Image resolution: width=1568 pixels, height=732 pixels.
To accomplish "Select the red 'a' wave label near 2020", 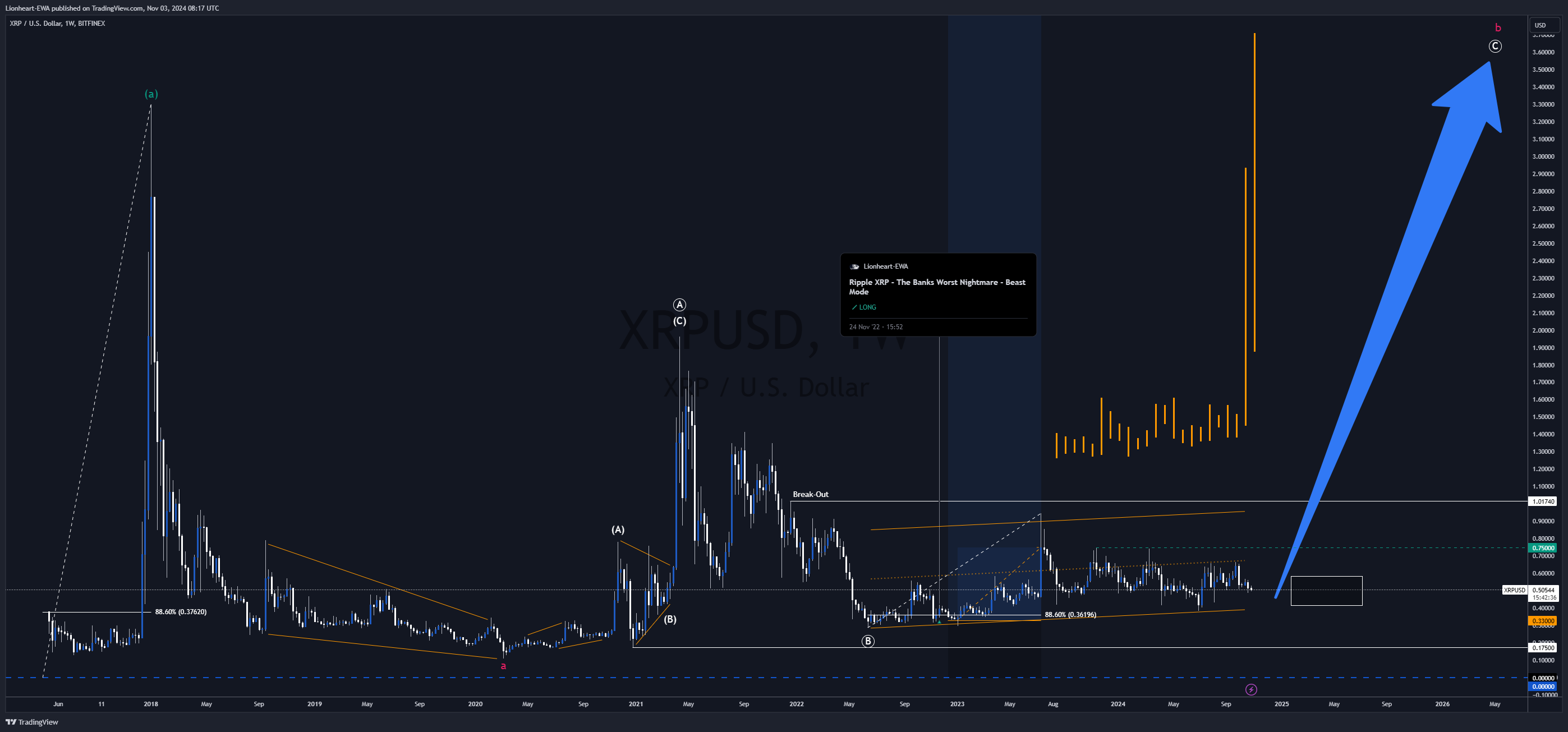I will click(x=503, y=666).
